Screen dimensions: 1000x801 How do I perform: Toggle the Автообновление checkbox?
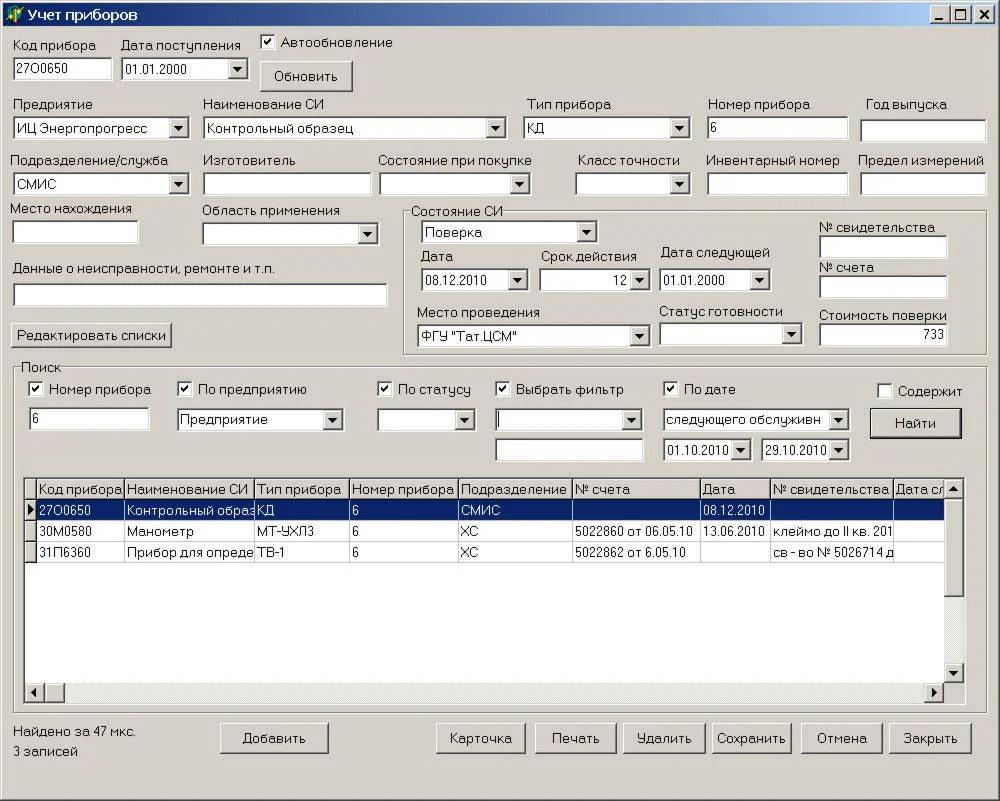click(x=268, y=42)
